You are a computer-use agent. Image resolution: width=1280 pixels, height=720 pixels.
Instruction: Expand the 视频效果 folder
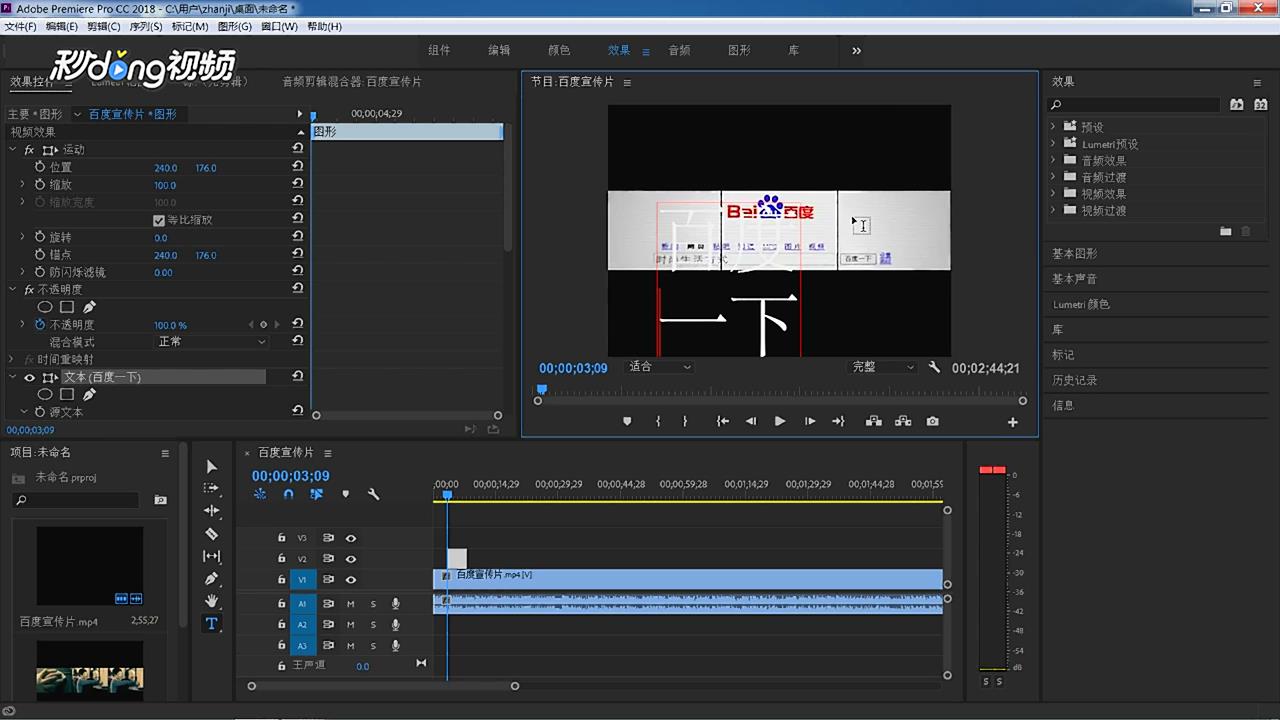click(1053, 194)
